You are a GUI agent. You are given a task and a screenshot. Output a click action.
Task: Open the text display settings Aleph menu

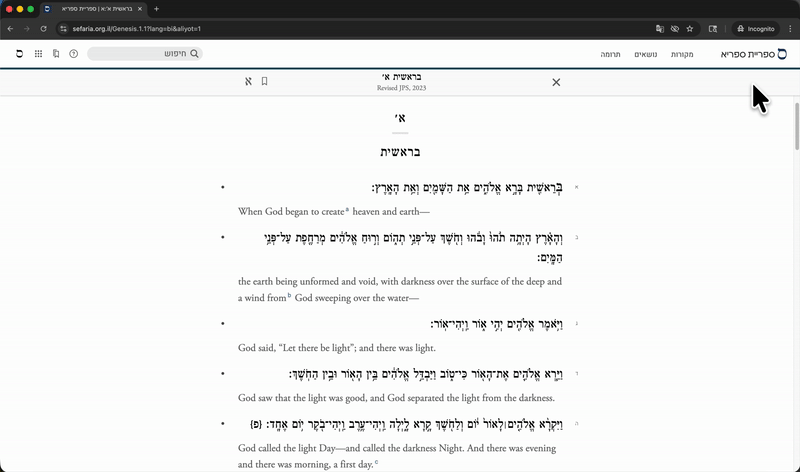(247, 81)
